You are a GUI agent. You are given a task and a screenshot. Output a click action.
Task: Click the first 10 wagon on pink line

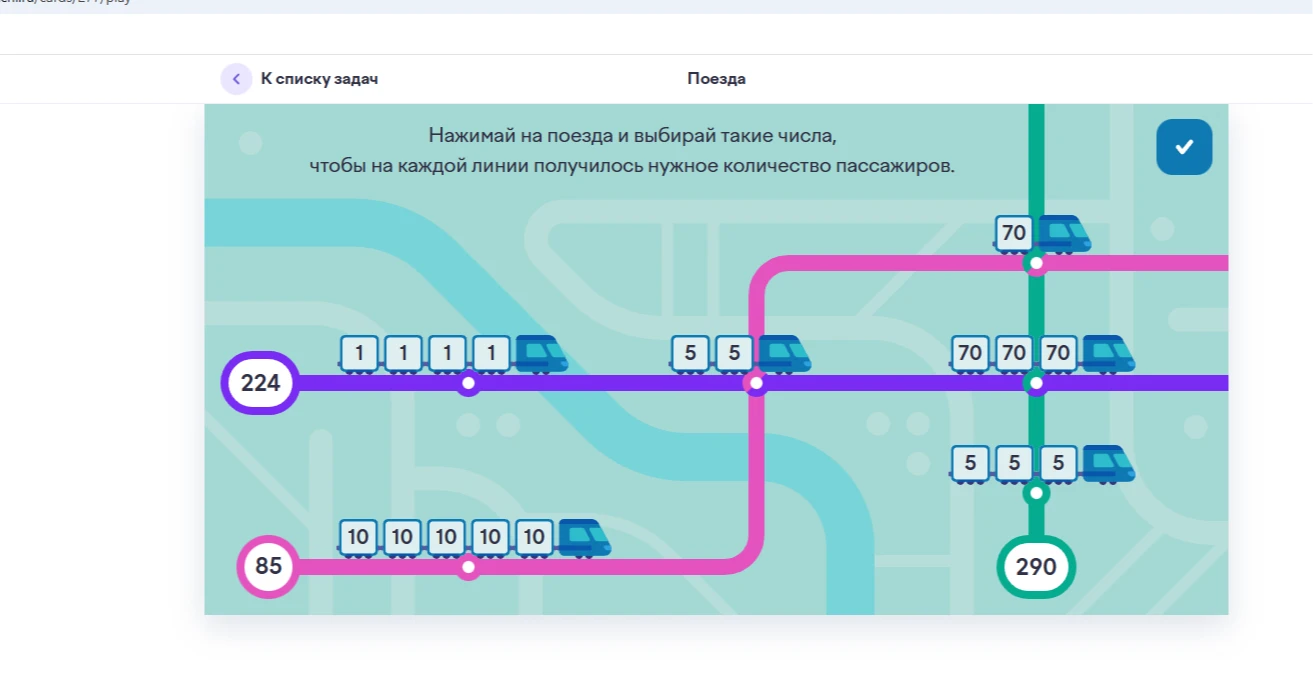pyautogui.click(x=358, y=537)
